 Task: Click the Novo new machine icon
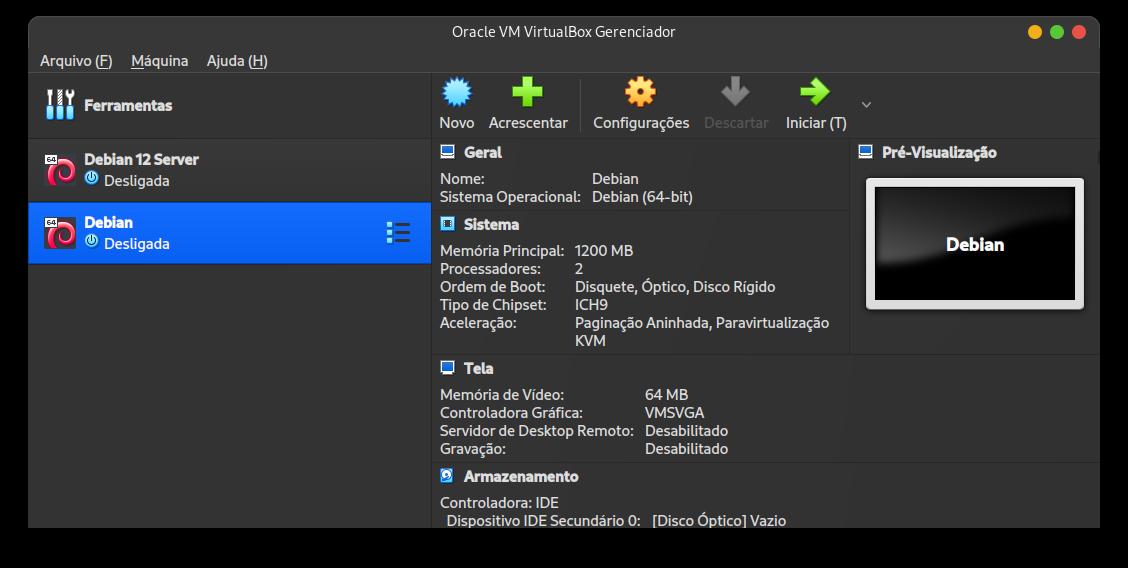point(457,92)
